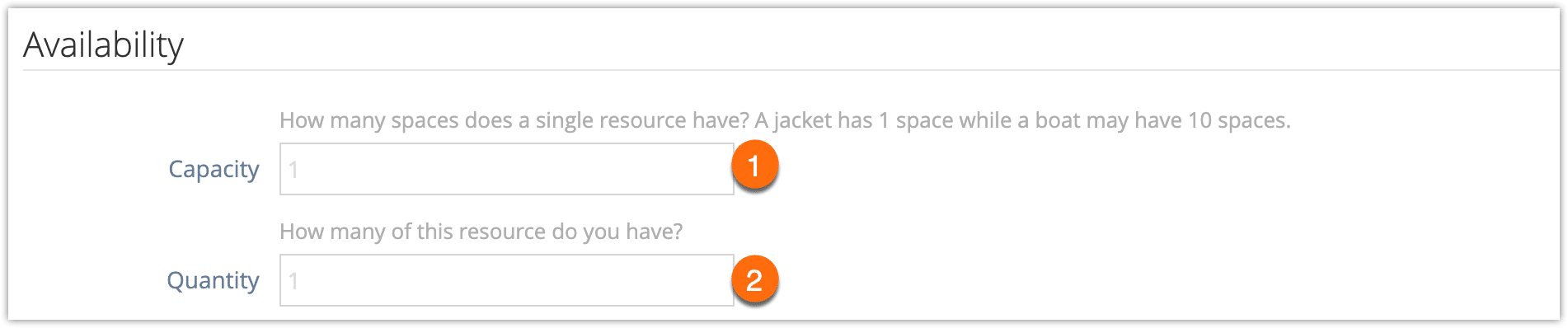
Task: Click the right end of the Capacity field
Action: click(717, 169)
